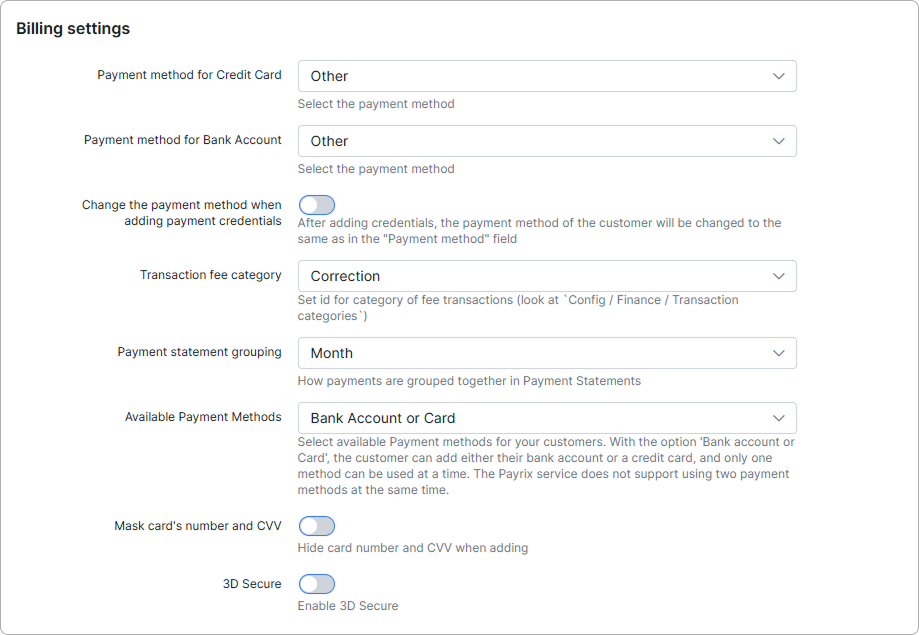Click the 'Select the payment method' helper text
Screen dimensions: 919x635
point(375,104)
